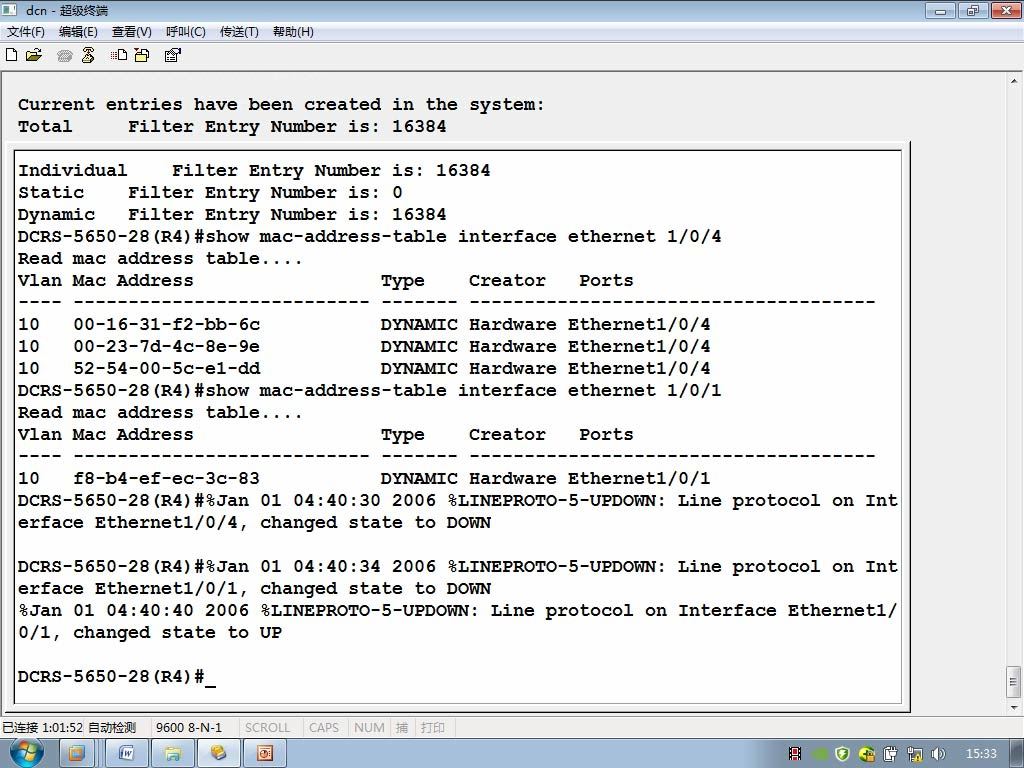The image size is (1024, 768).
Task: Click the 9600 8-N-1 status entry
Action: click(189, 728)
